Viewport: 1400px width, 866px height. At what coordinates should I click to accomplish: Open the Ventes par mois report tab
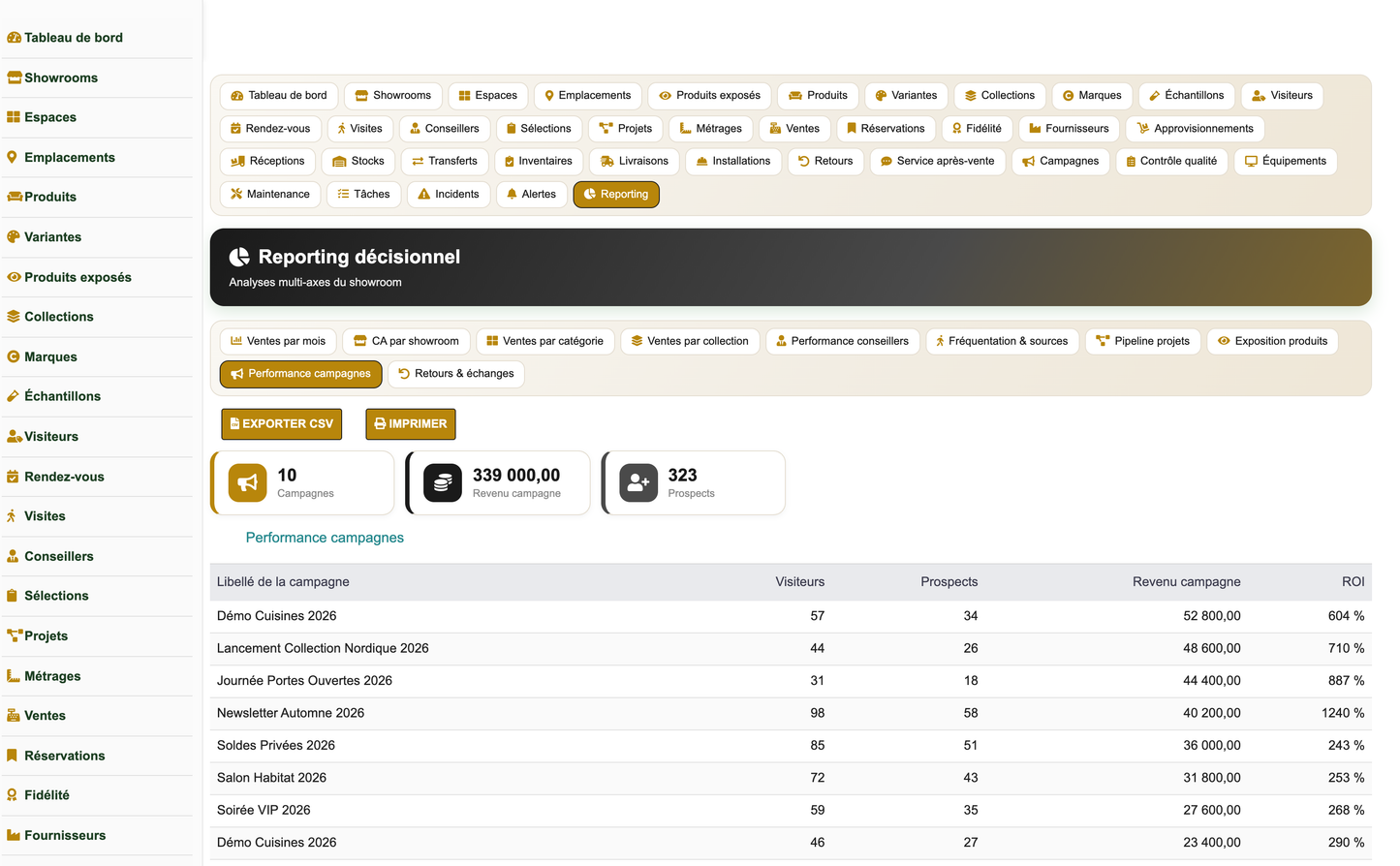click(x=278, y=341)
